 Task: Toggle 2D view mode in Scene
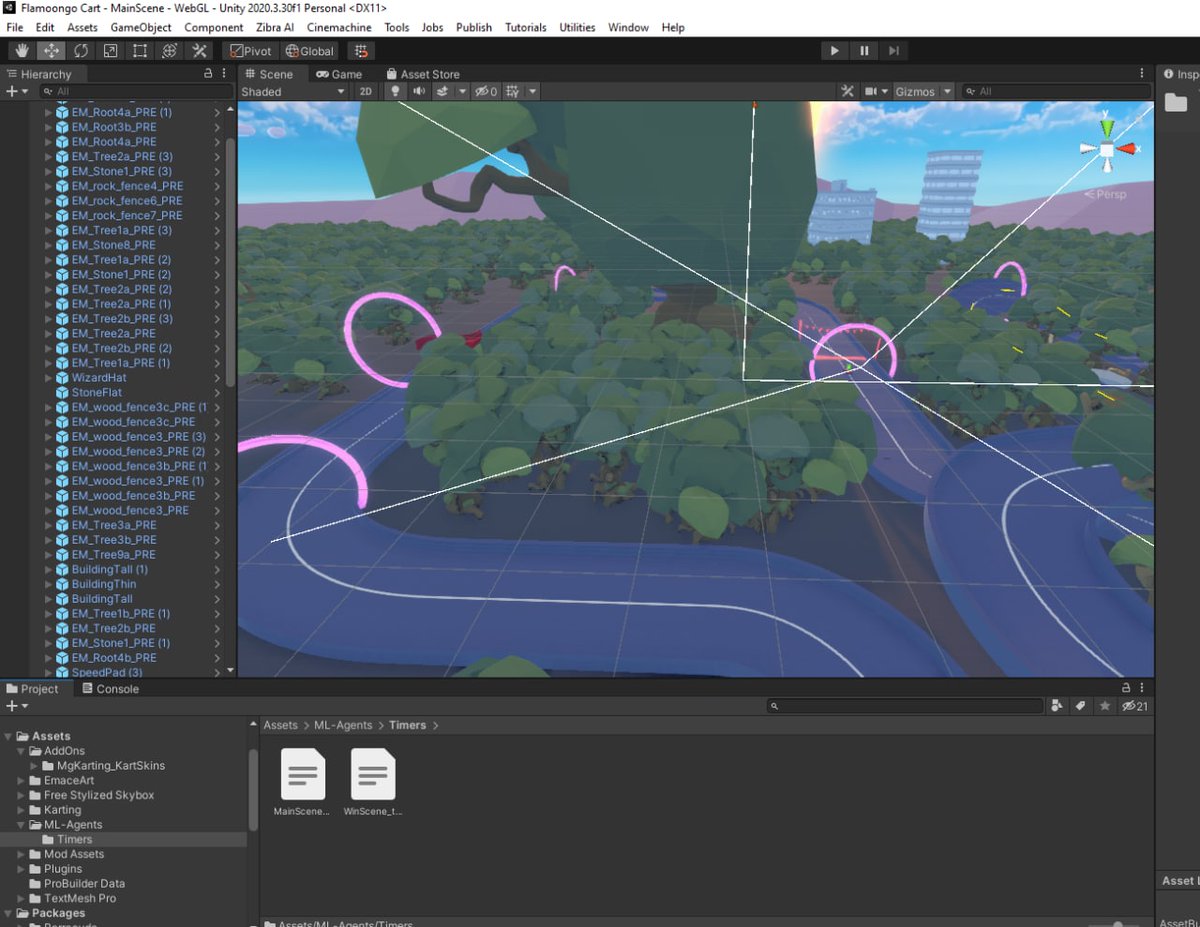click(366, 91)
